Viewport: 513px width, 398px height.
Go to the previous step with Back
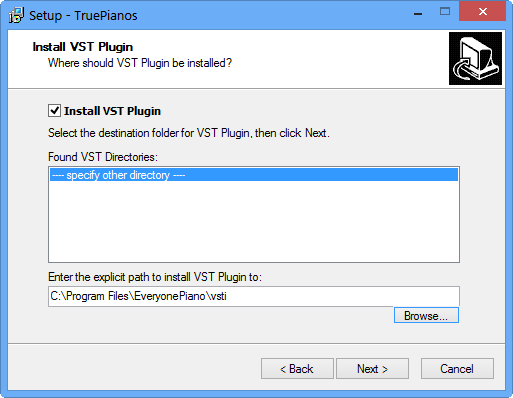pos(297,369)
